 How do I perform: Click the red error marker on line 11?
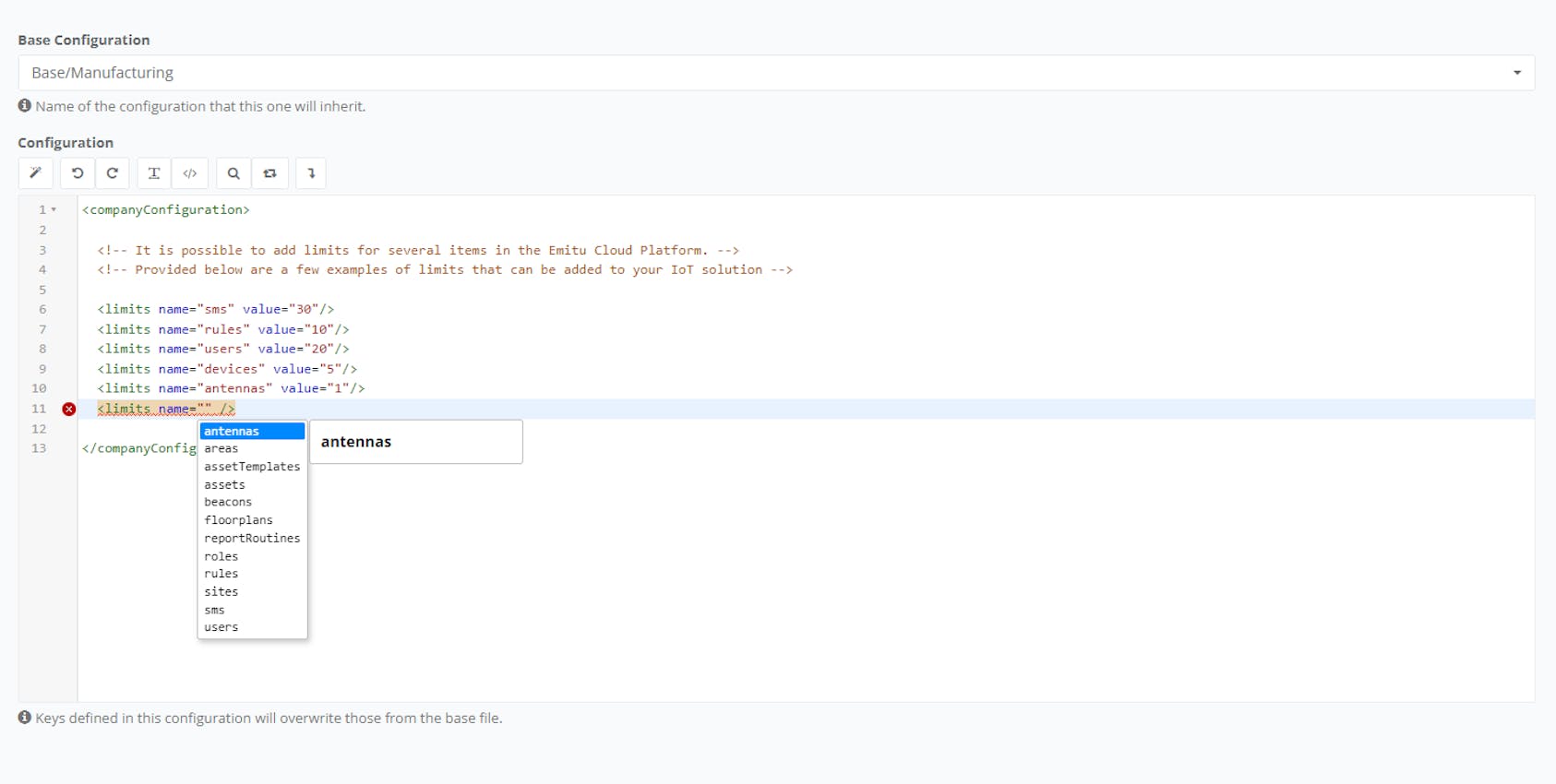(69, 409)
